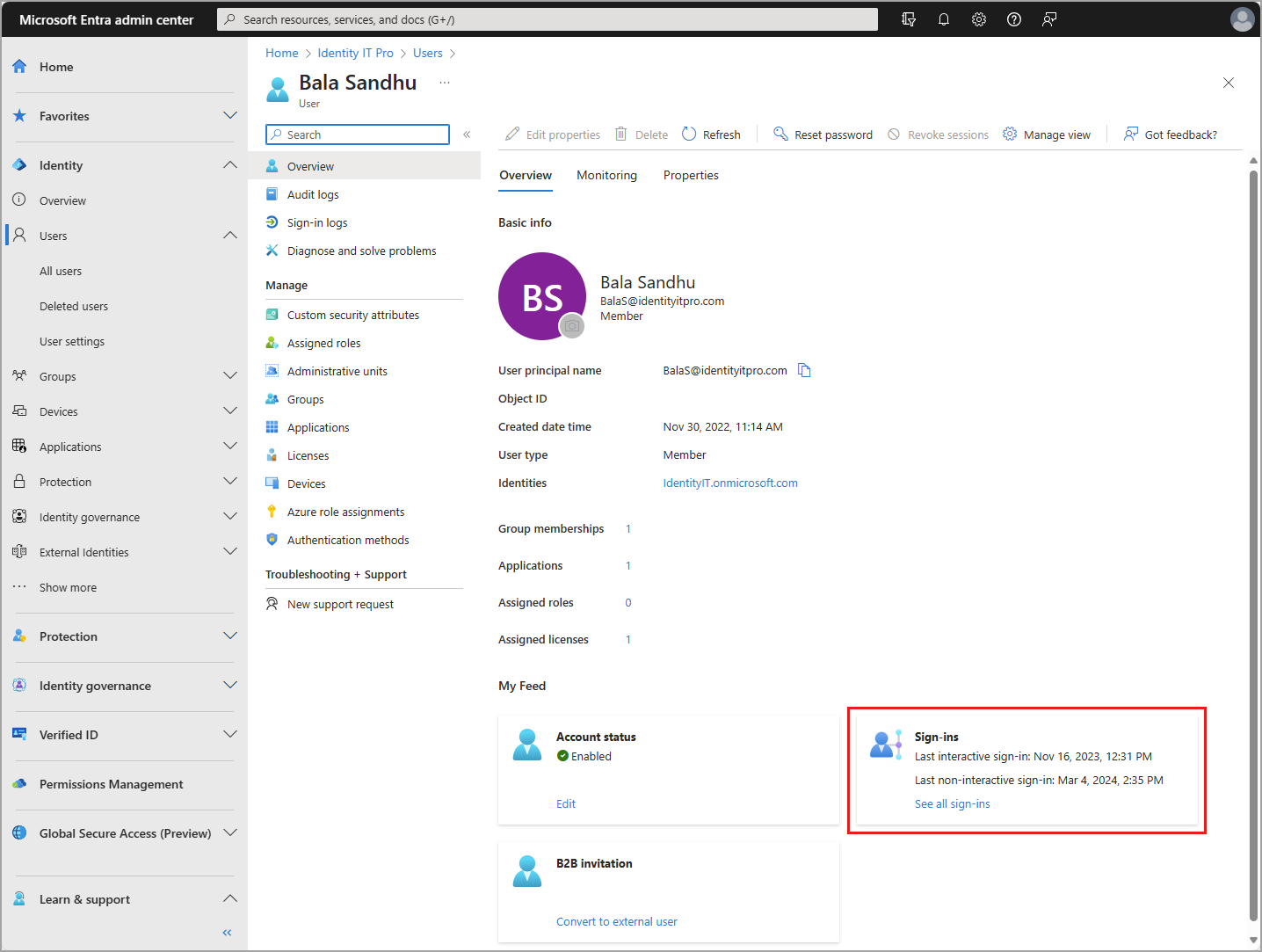Open the notifications bell icon

[944, 19]
